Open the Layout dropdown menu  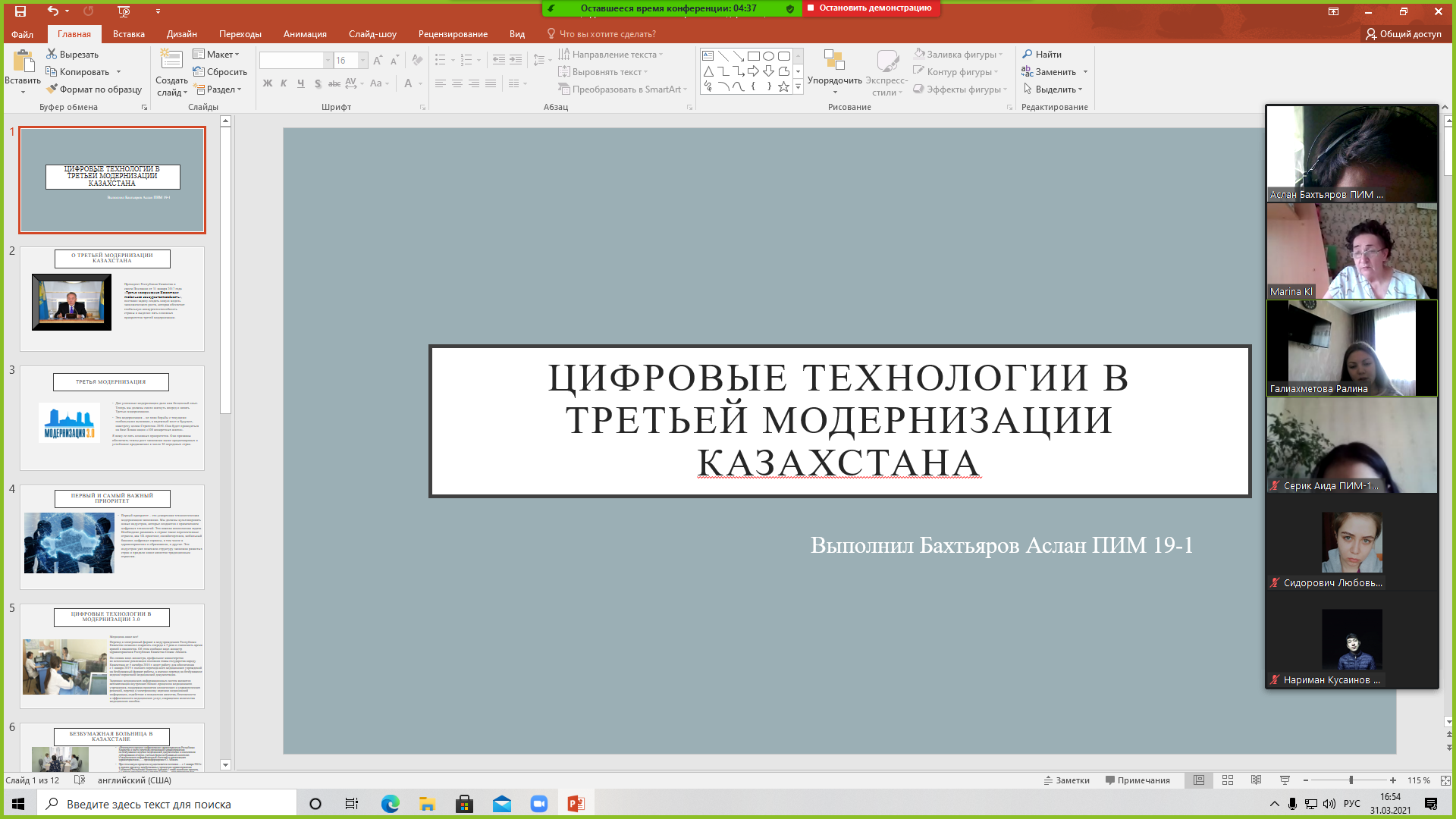pyautogui.click(x=217, y=55)
